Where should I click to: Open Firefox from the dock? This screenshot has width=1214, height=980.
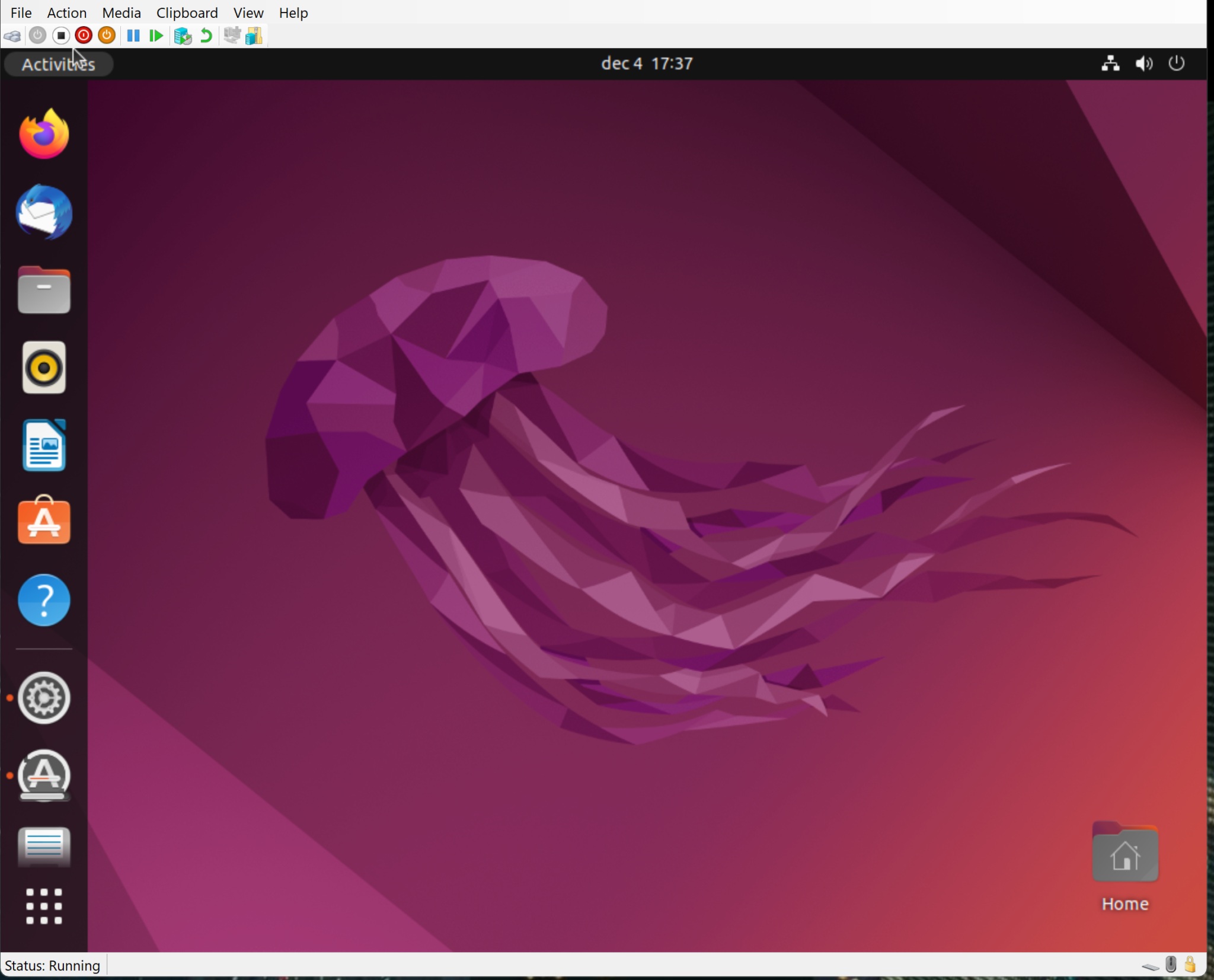tap(43, 133)
